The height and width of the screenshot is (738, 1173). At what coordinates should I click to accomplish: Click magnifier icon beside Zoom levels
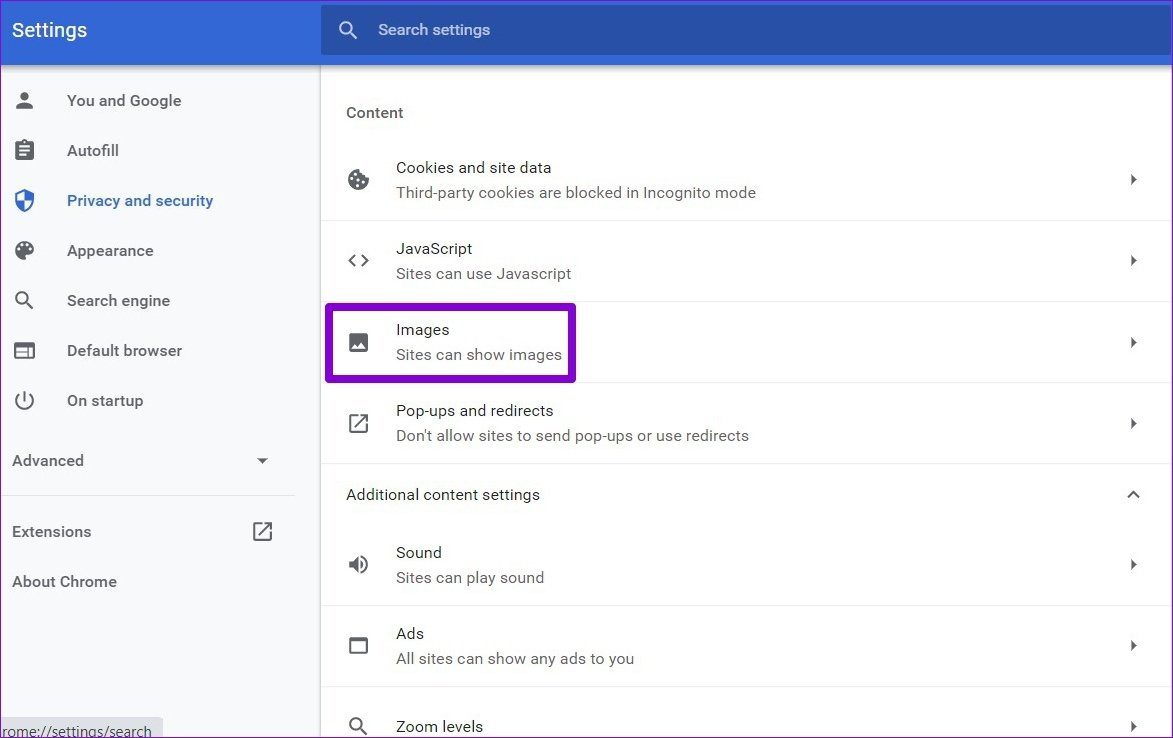pos(358,726)
